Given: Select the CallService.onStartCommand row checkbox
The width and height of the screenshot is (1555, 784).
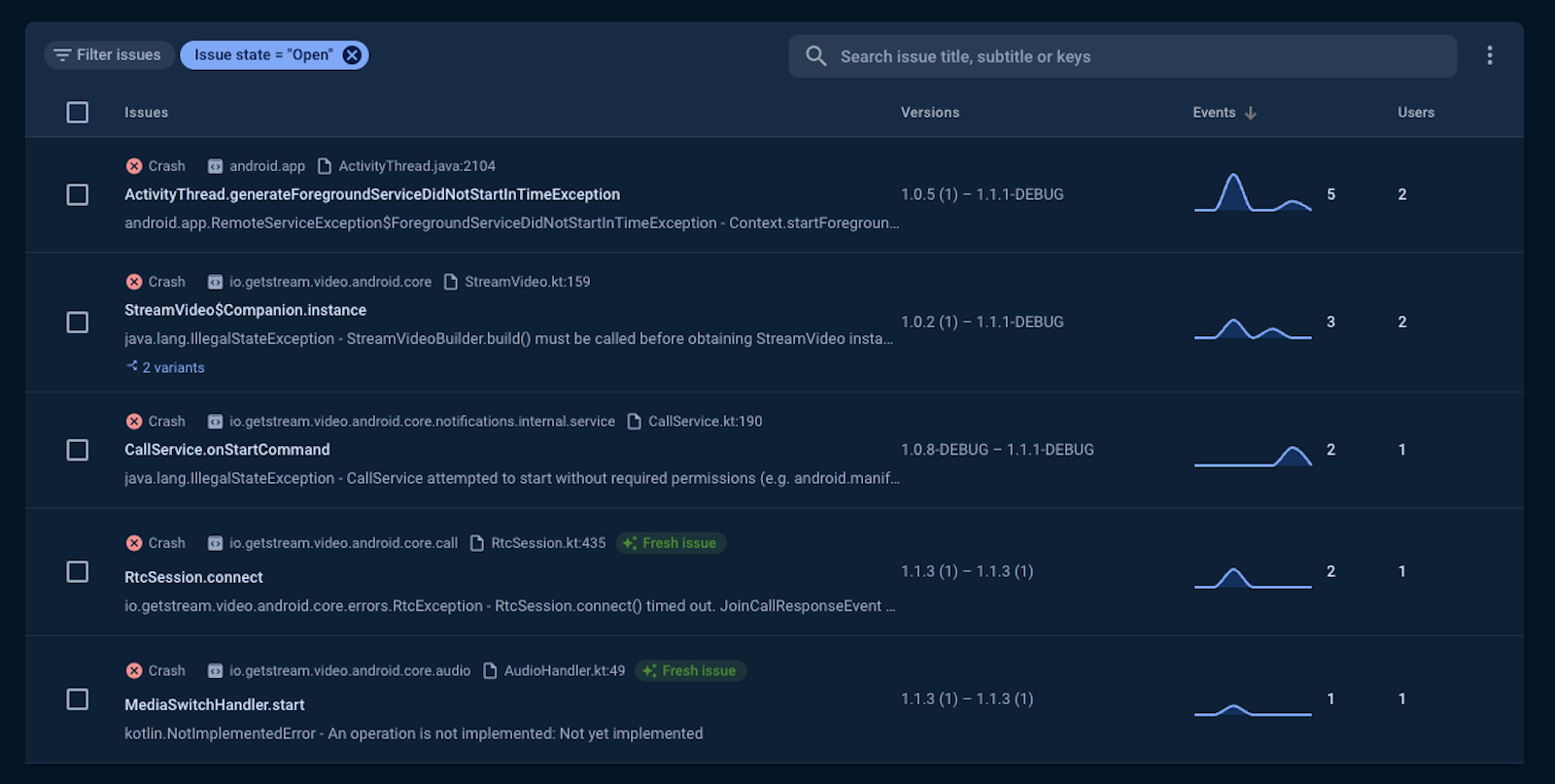Looking at the screenshot, I should (78, 450).
